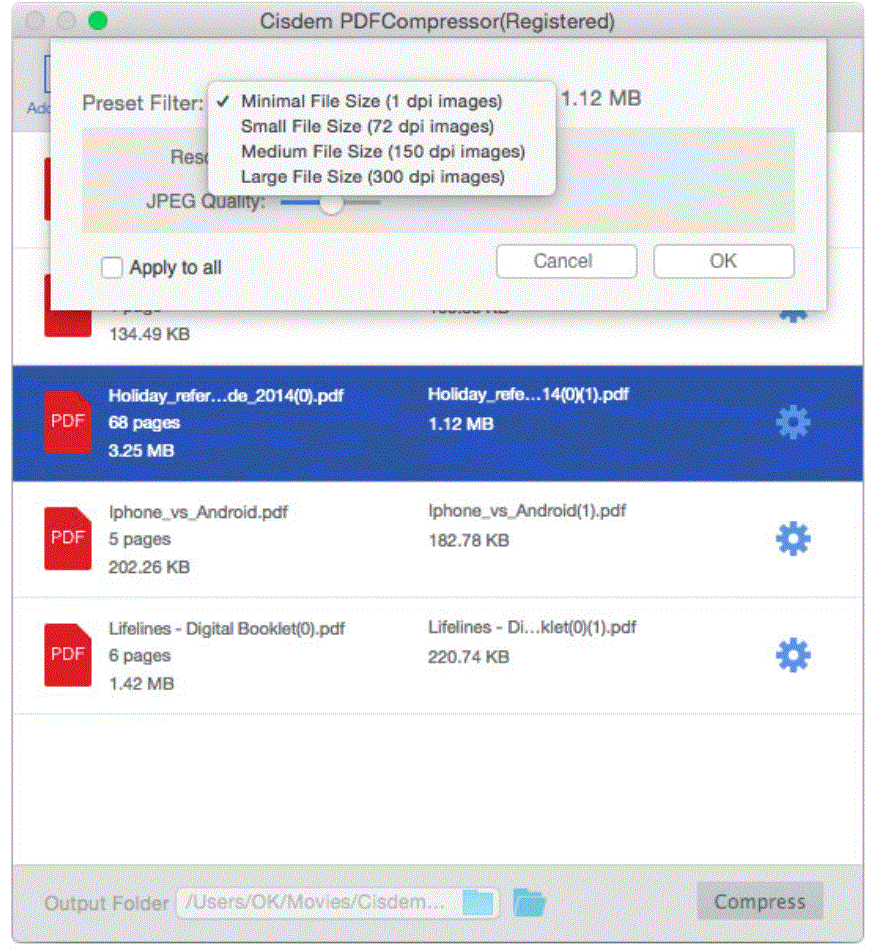The width and height of the screenshot is (887, 951).
Task: Click the Output Folder path field
Action: pyautogui.click(x=337, y=902)
